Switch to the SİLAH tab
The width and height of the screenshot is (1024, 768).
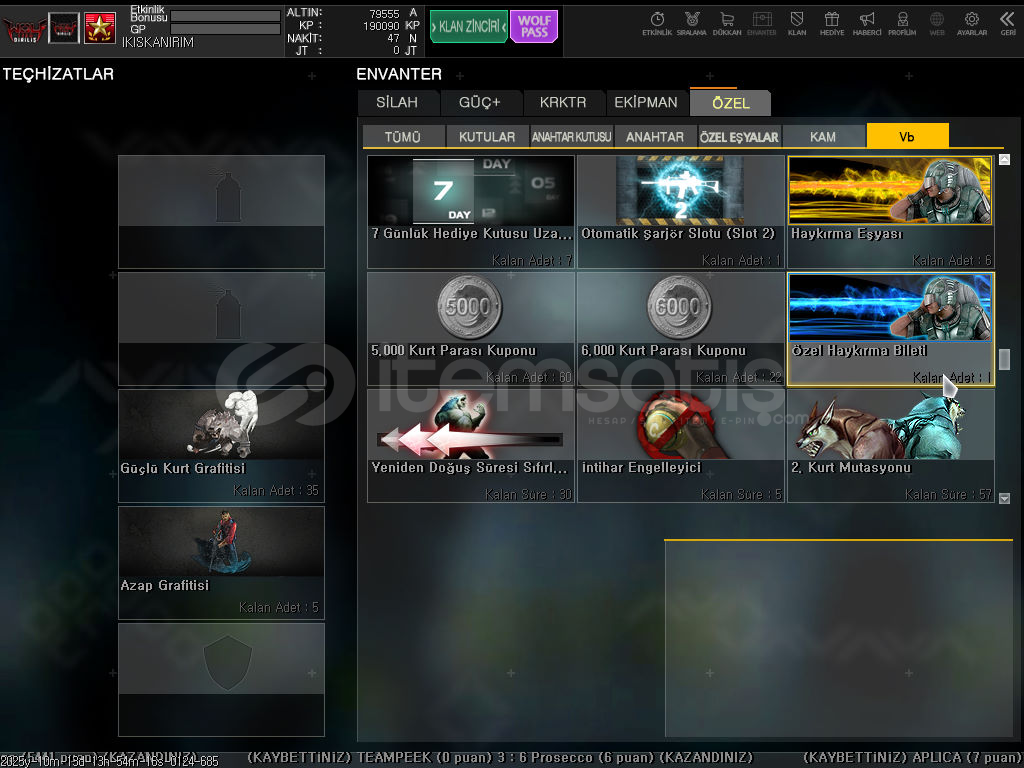pyautogui.click(x=397, y=103)
